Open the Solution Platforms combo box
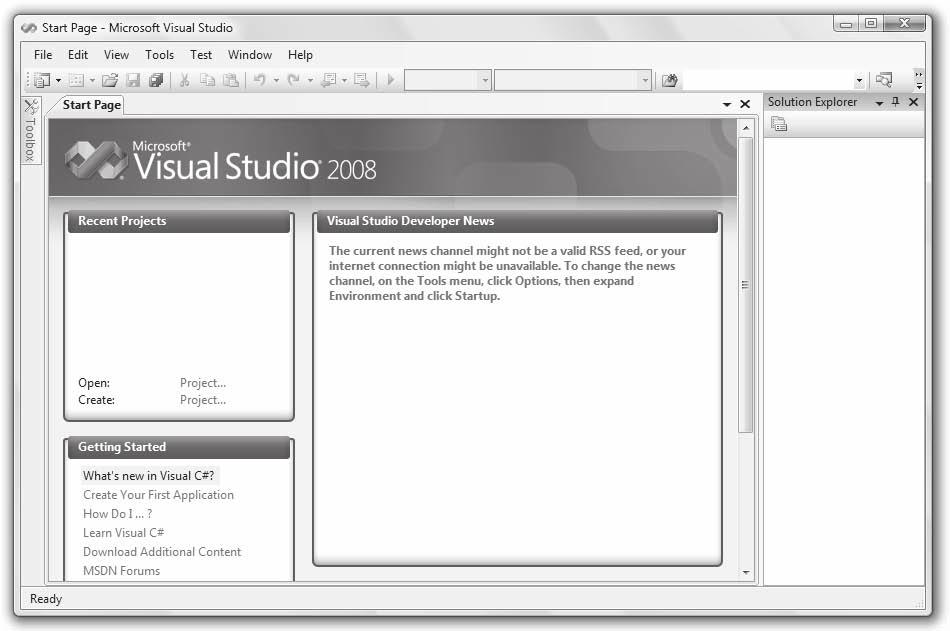This screenshot has height=631, width=950. (573, 80)
